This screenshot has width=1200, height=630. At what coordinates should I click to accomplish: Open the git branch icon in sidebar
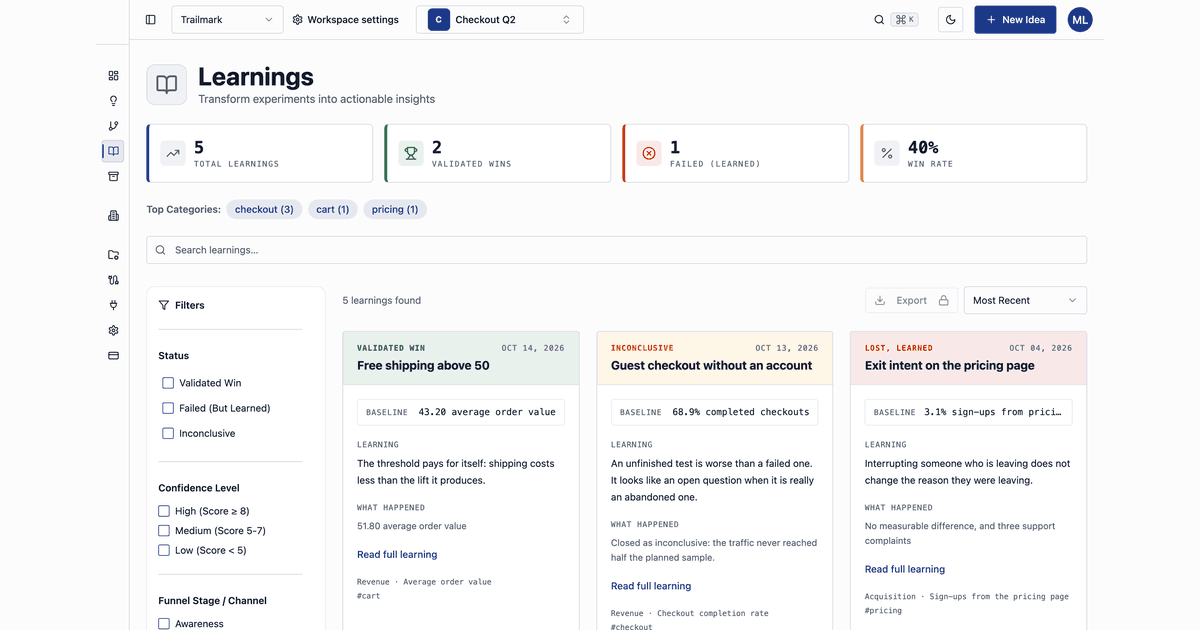point(113,126)
